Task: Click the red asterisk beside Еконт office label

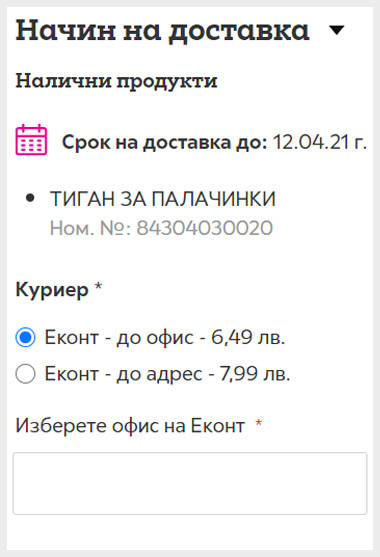Action: [x=259, y=423]
